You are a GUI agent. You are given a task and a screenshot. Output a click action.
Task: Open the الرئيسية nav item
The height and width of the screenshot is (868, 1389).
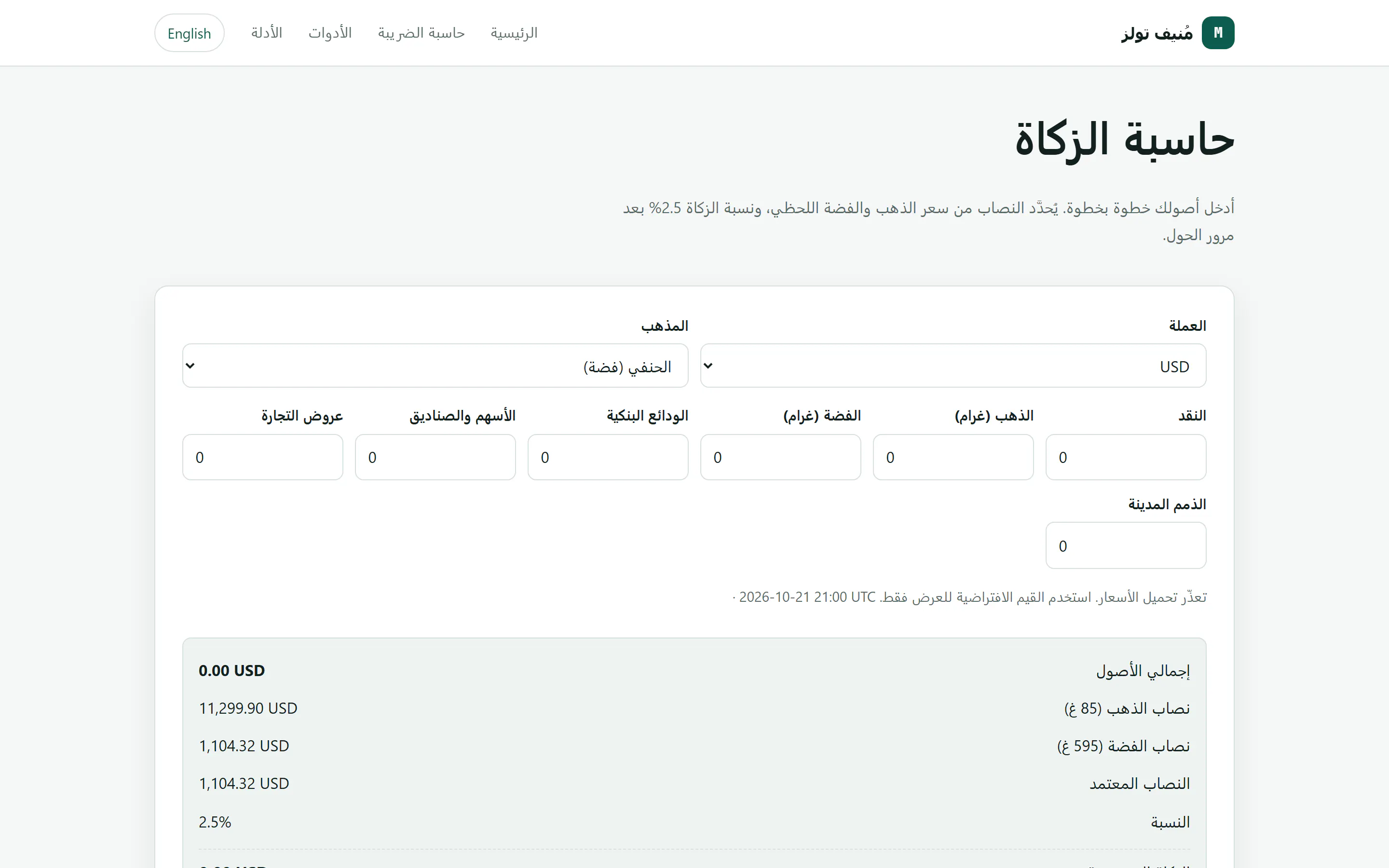coord(514,33)
